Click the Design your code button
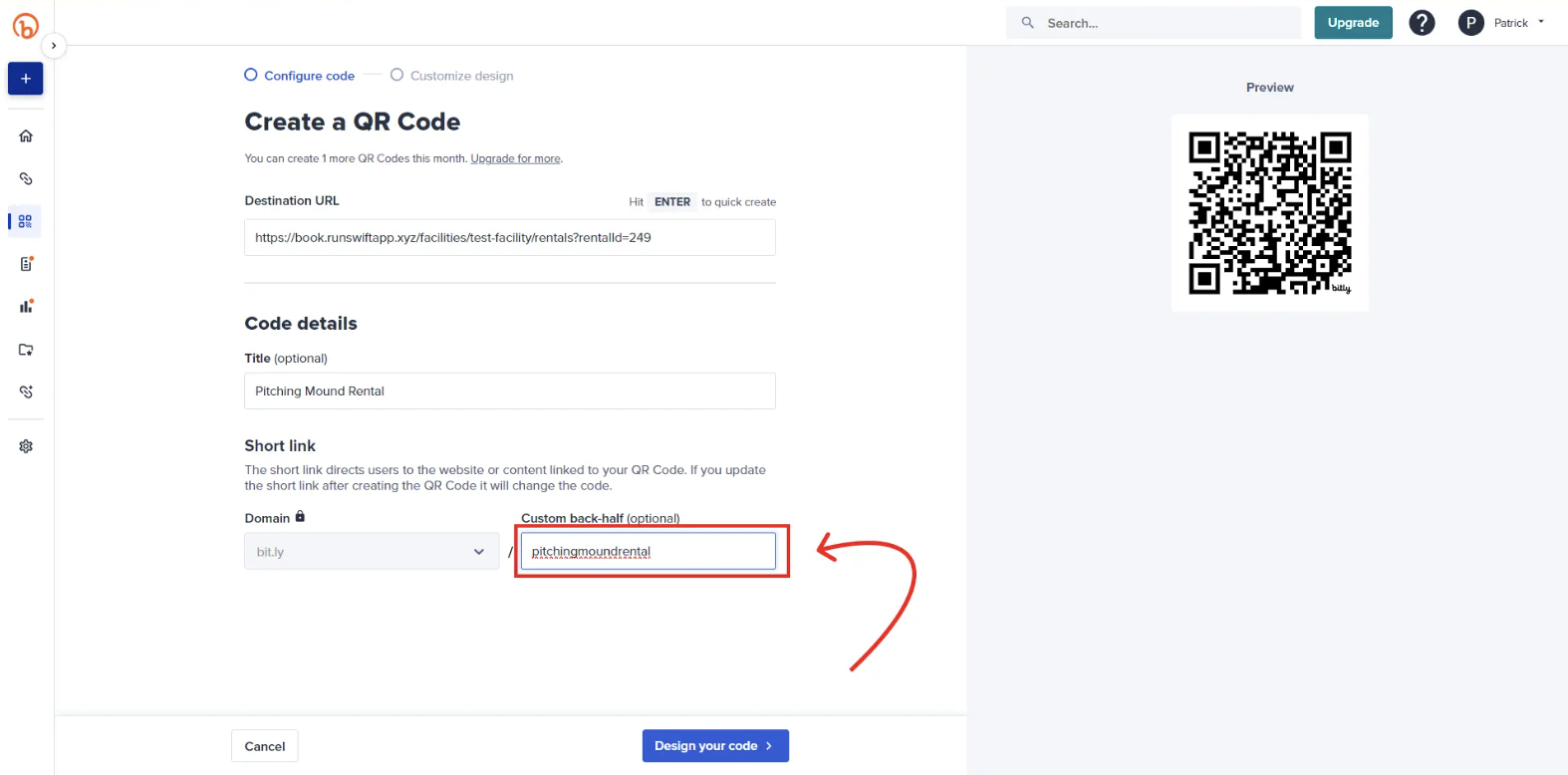 click(x=714, y=746)
